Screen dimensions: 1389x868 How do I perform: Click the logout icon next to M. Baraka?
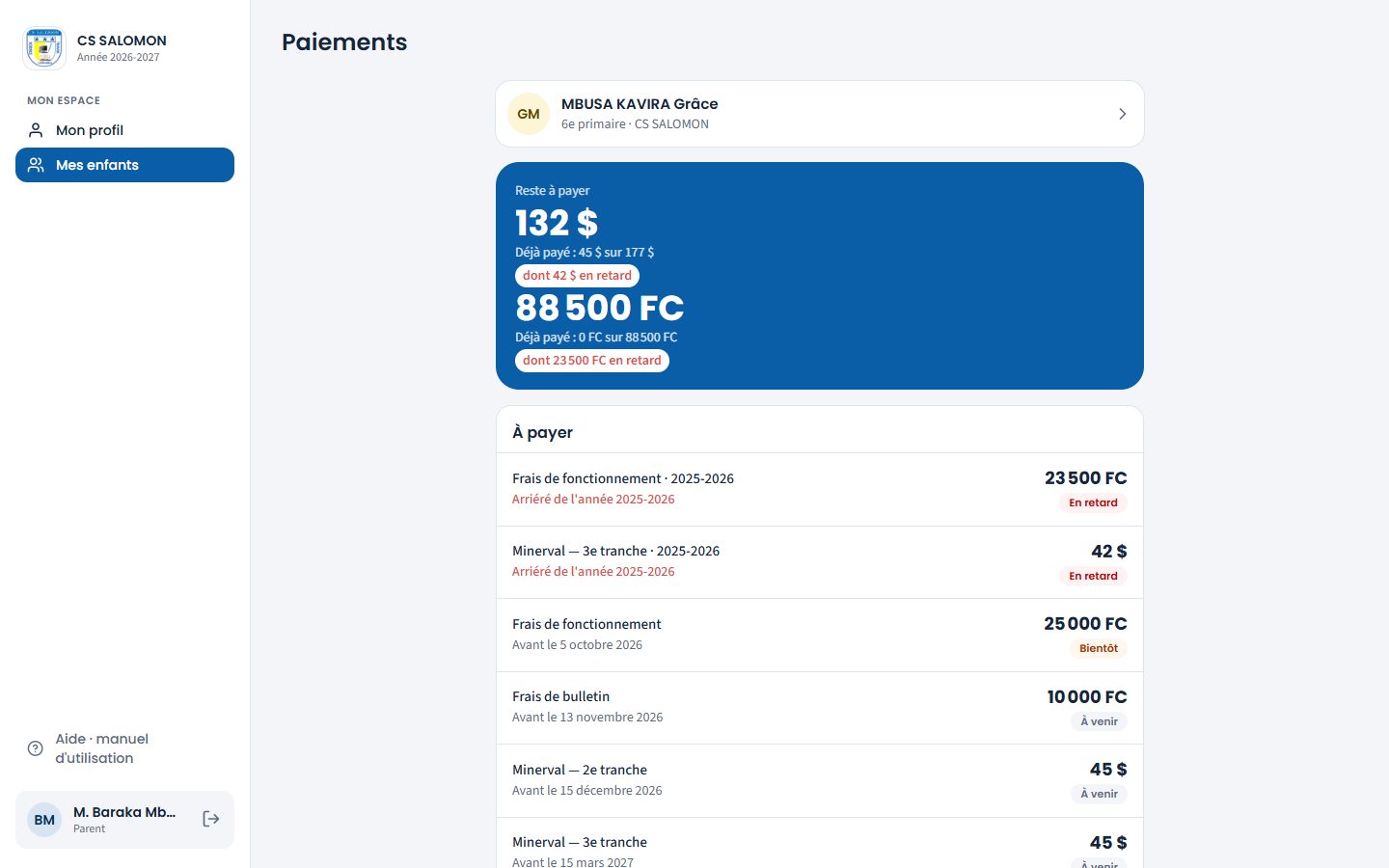[x=211, y=819]
